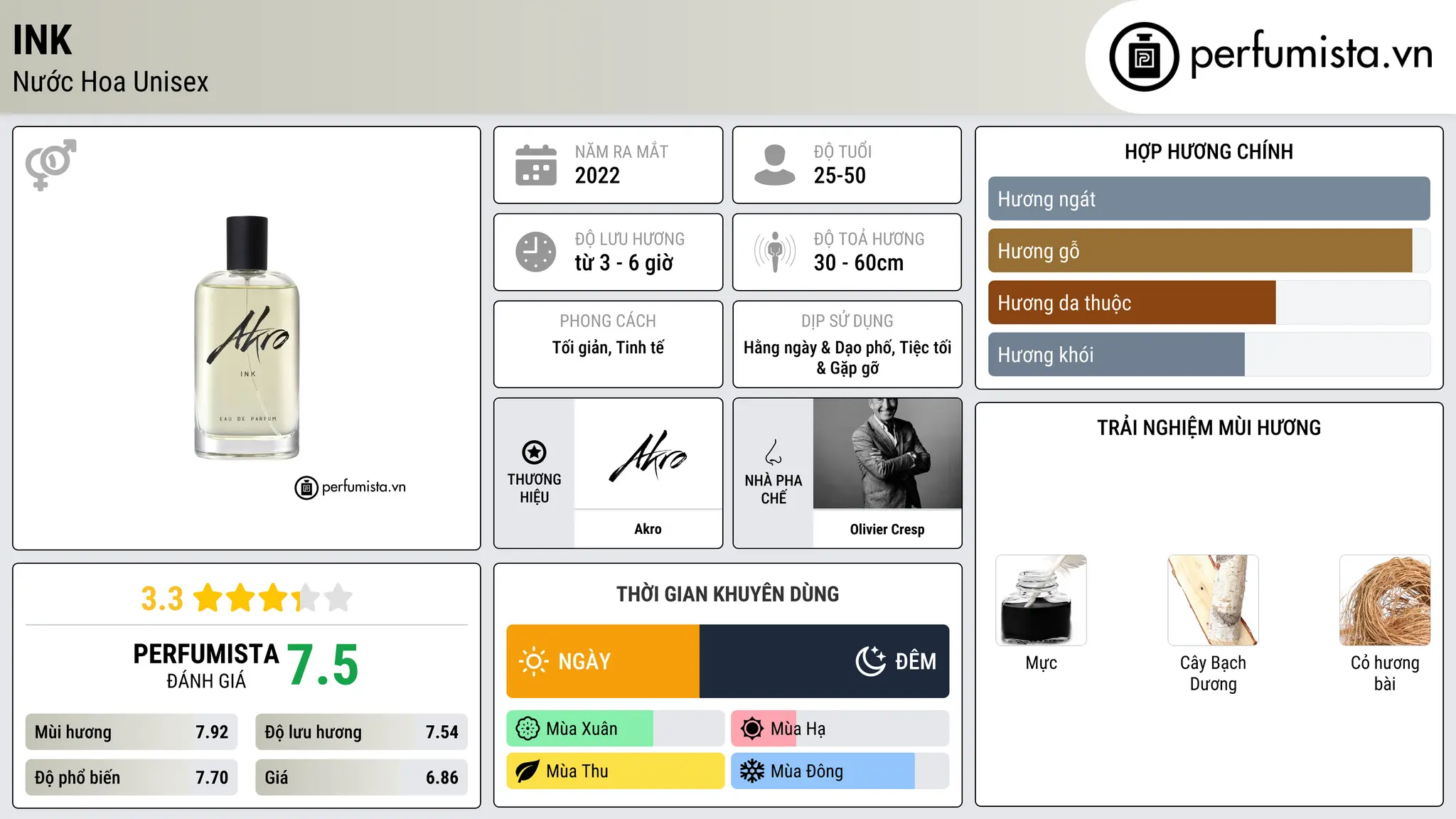Click the dark Đêm nighttime segment
The height and width of the screenshot is (819, 1456).
[825, 661]
